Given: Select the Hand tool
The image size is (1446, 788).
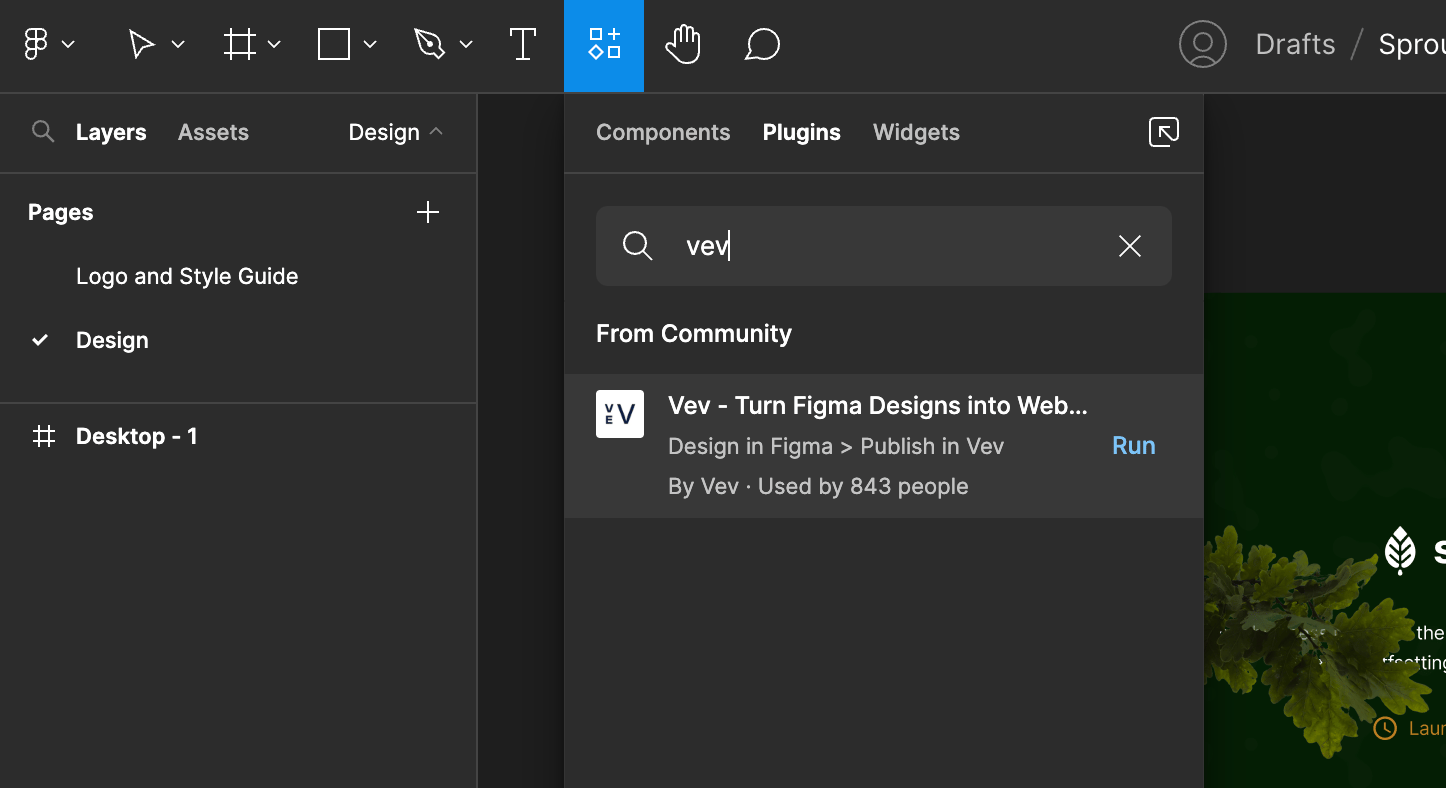Looking at the screenshot, I should pyautogui.click(x=684, y=44).
